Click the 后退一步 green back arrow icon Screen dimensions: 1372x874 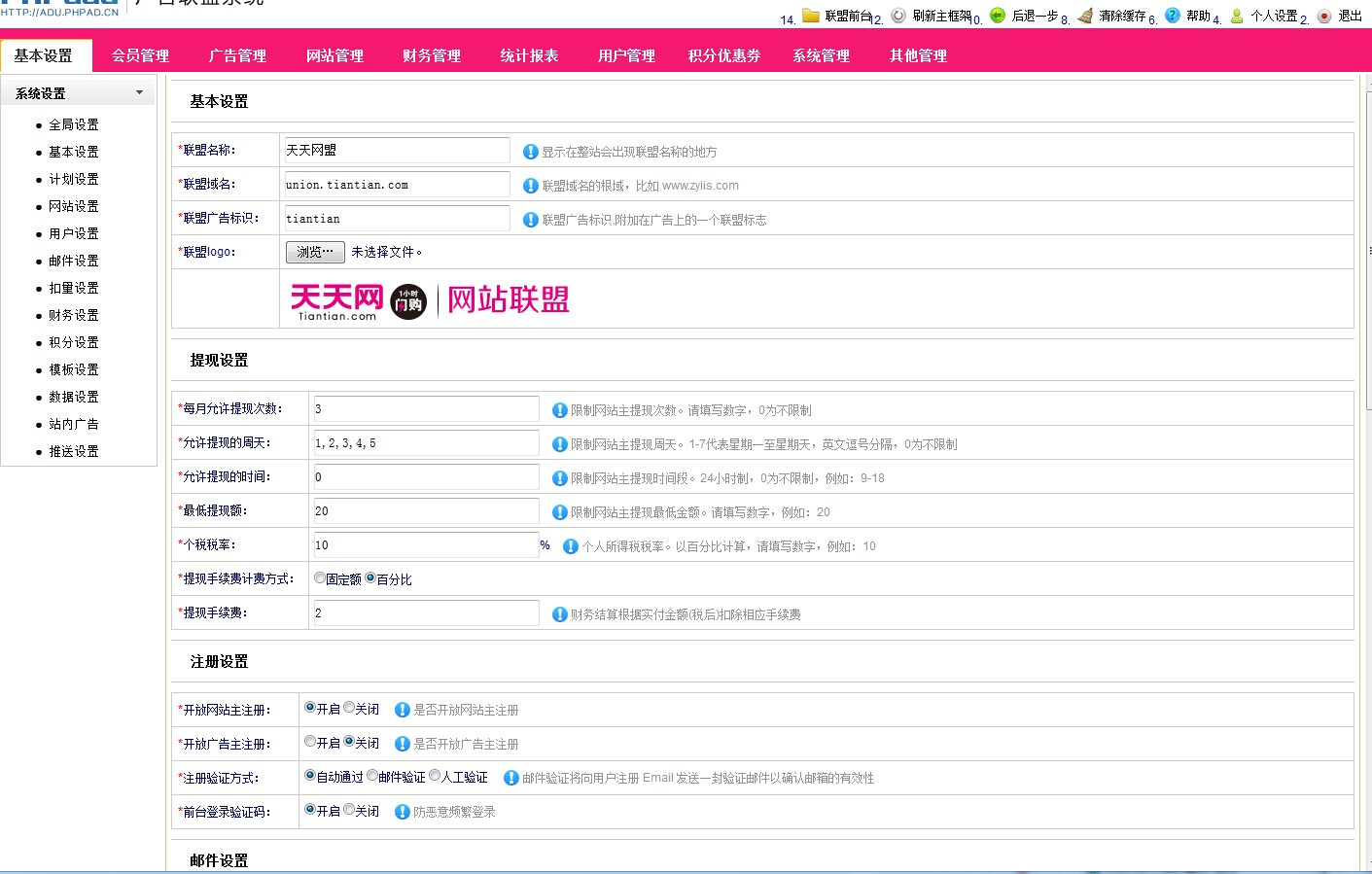[998, 16]
